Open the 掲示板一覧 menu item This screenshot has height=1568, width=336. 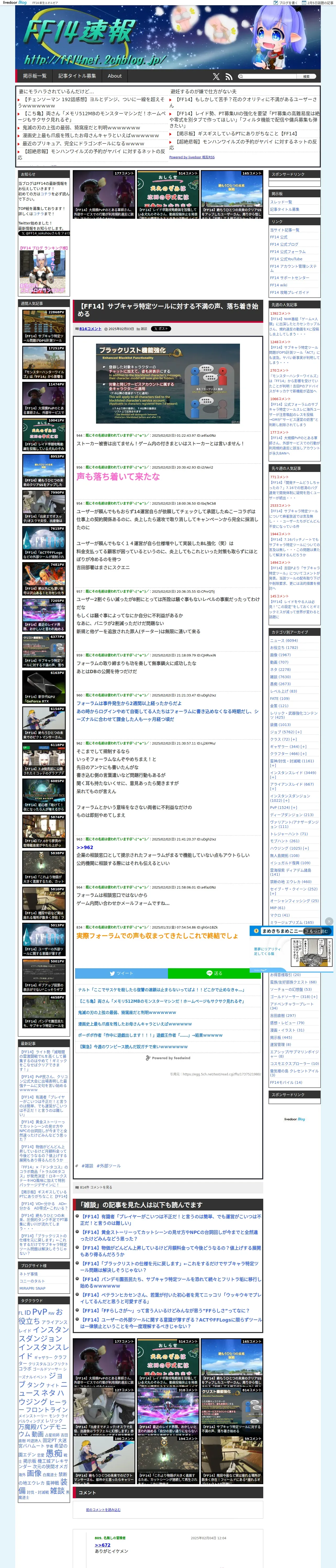point(35,76)
